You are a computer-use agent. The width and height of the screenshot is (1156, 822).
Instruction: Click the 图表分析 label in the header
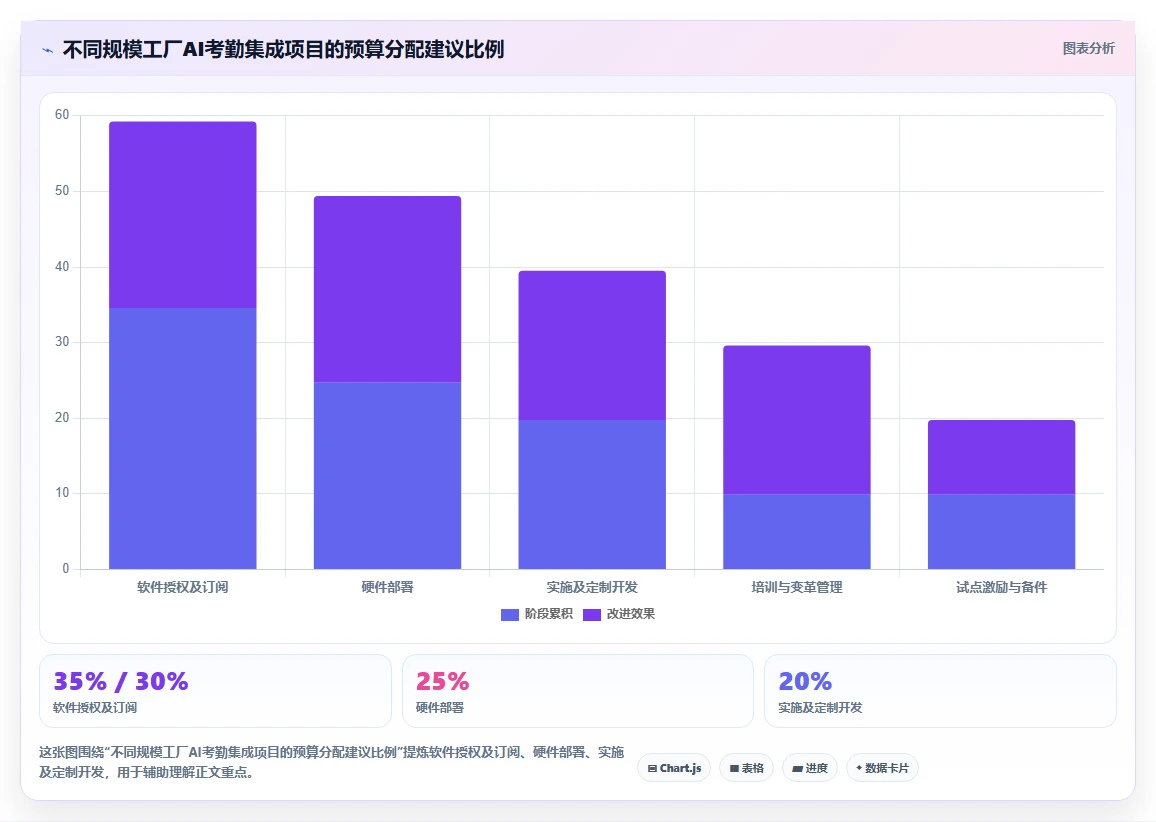tap(1088, 49)
